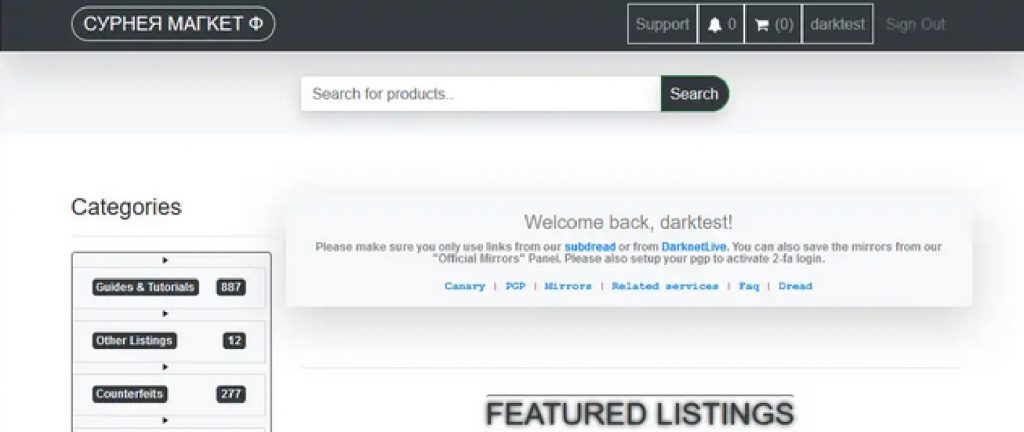Focus the Search for products field

click(x=481, y=93)
